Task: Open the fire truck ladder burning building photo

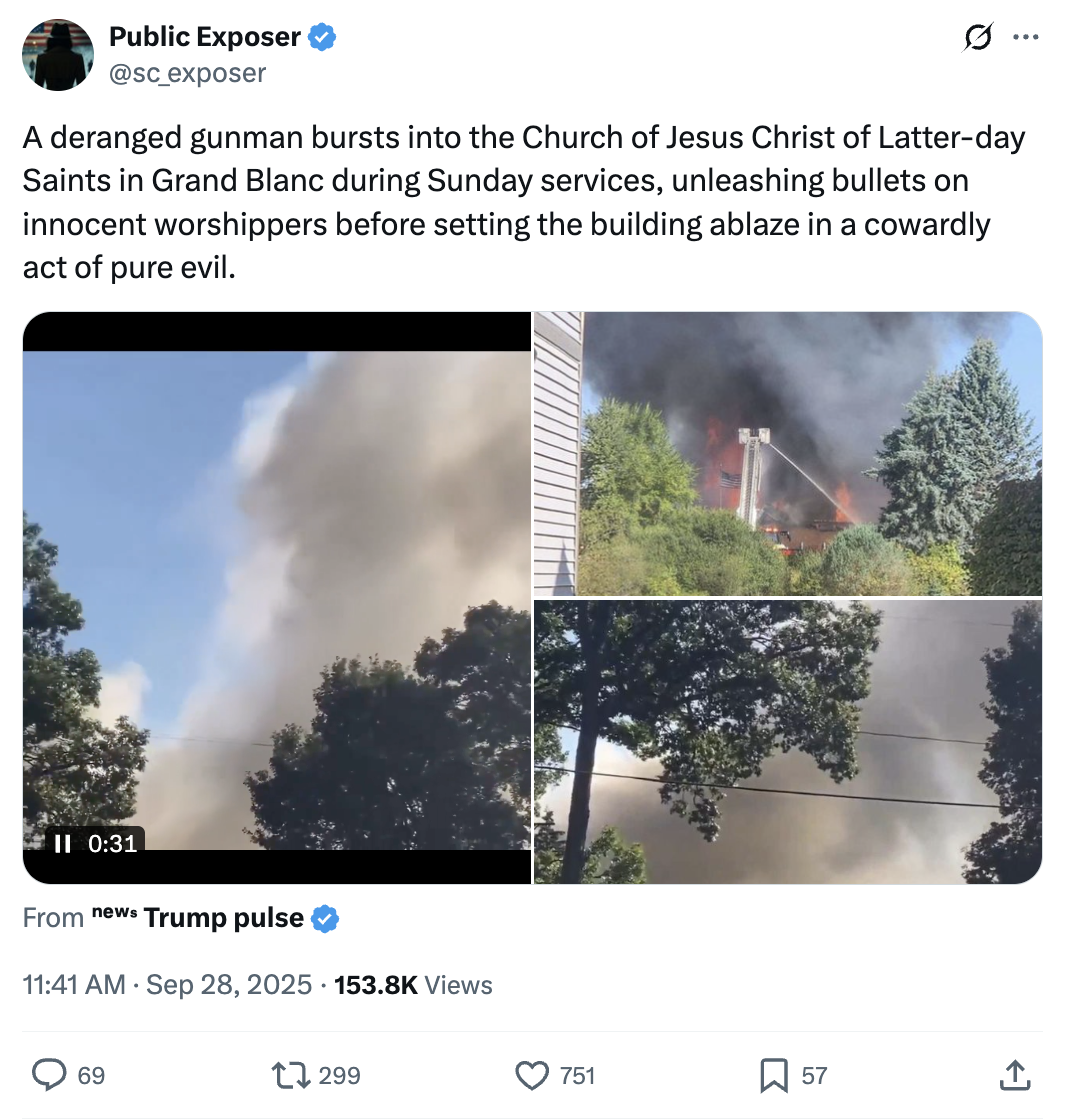Action: coord(788,453)
